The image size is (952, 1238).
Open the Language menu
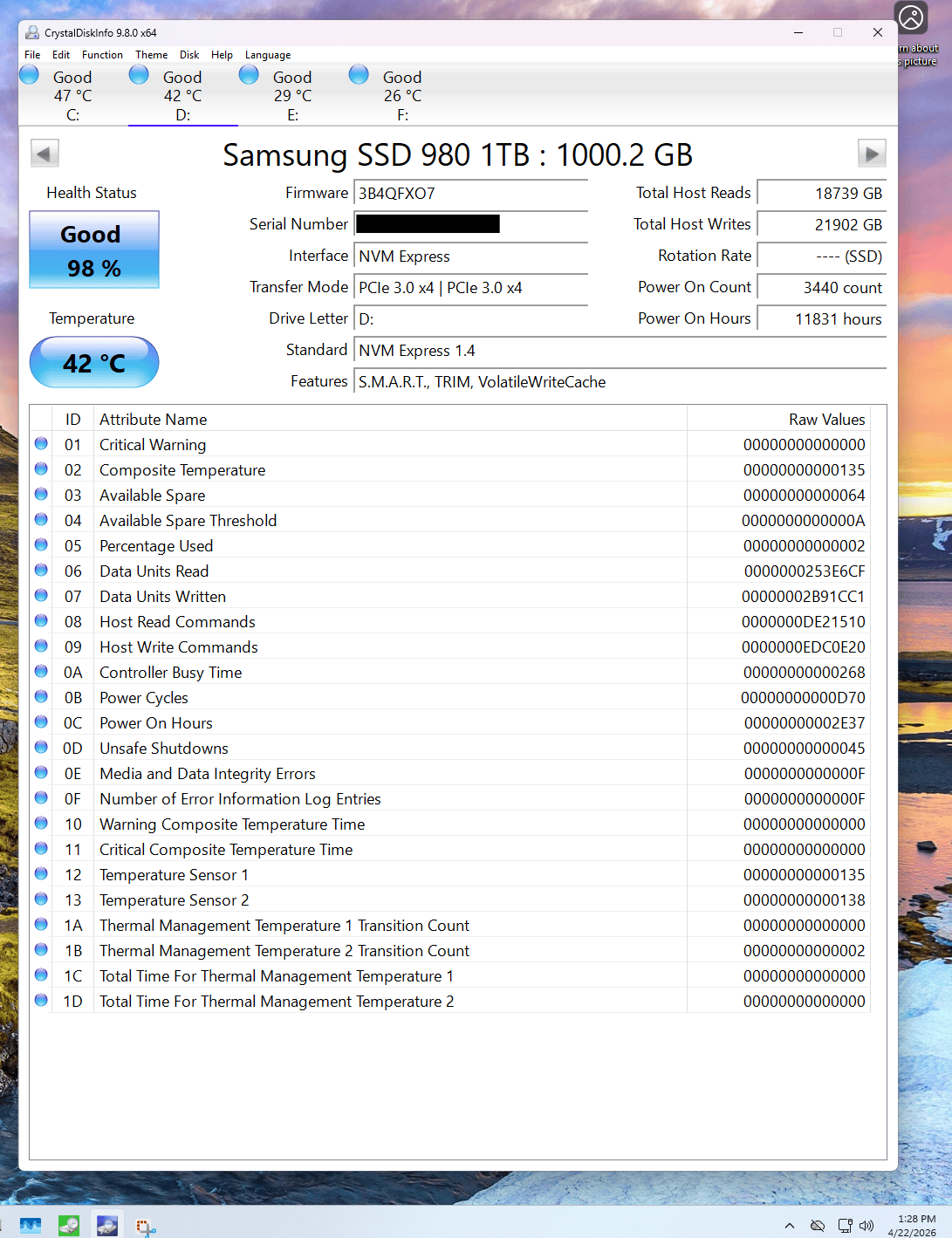coord(268,55)
